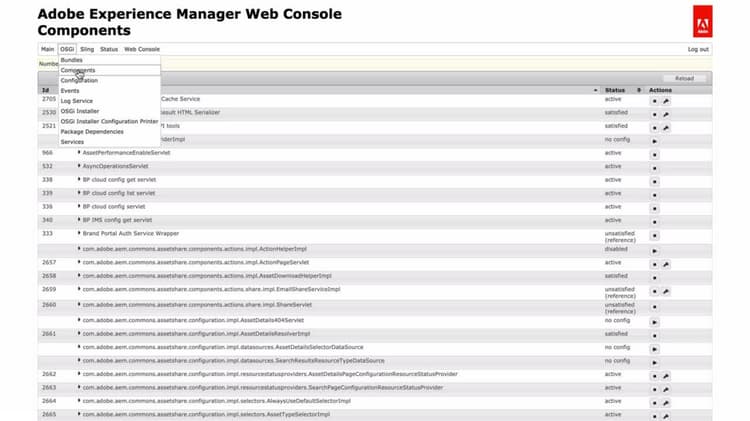Disable BP IMS config get servlet
750x421 pixels.
click(x=654, y=222)
